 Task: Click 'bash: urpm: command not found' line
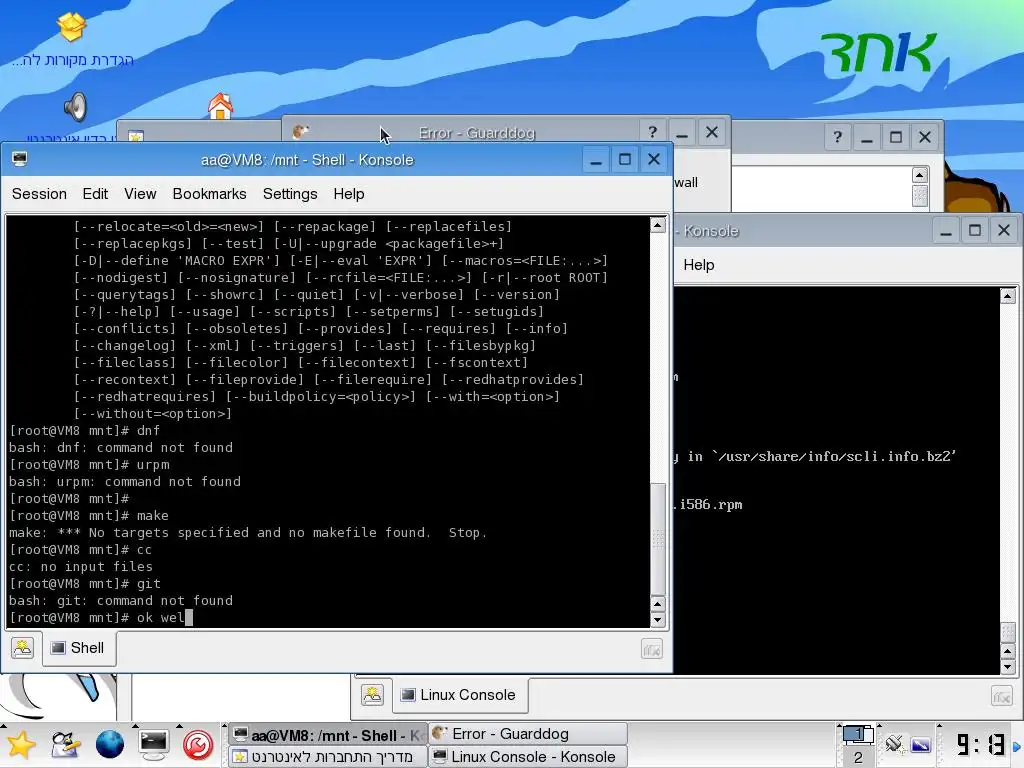(x=125, y=482)
